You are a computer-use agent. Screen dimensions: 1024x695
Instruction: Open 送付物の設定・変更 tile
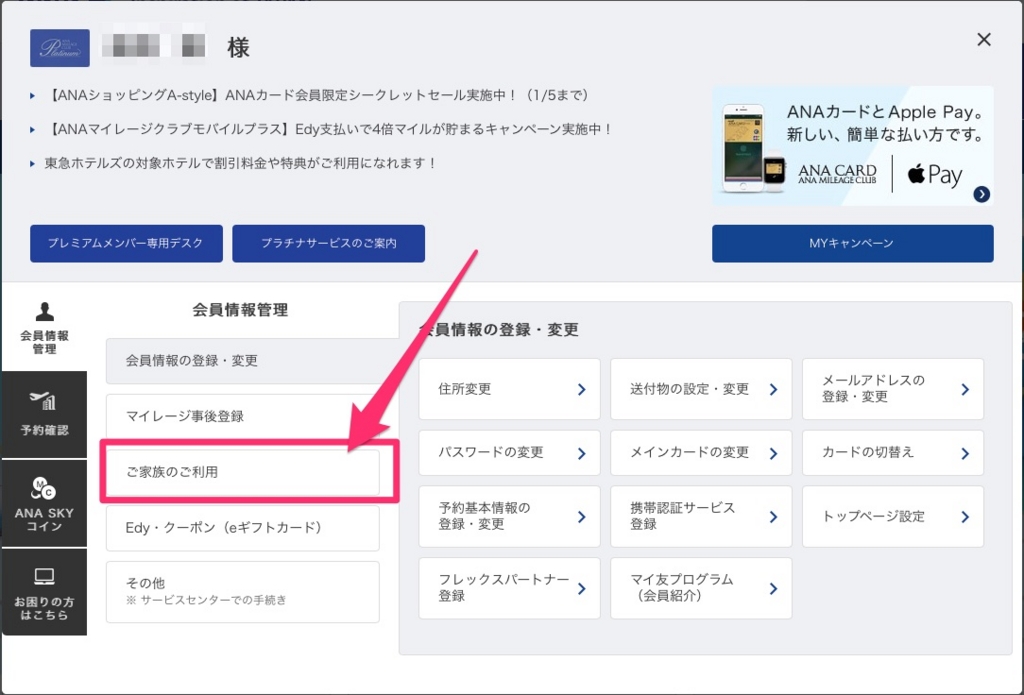click(x=701, y=389)
